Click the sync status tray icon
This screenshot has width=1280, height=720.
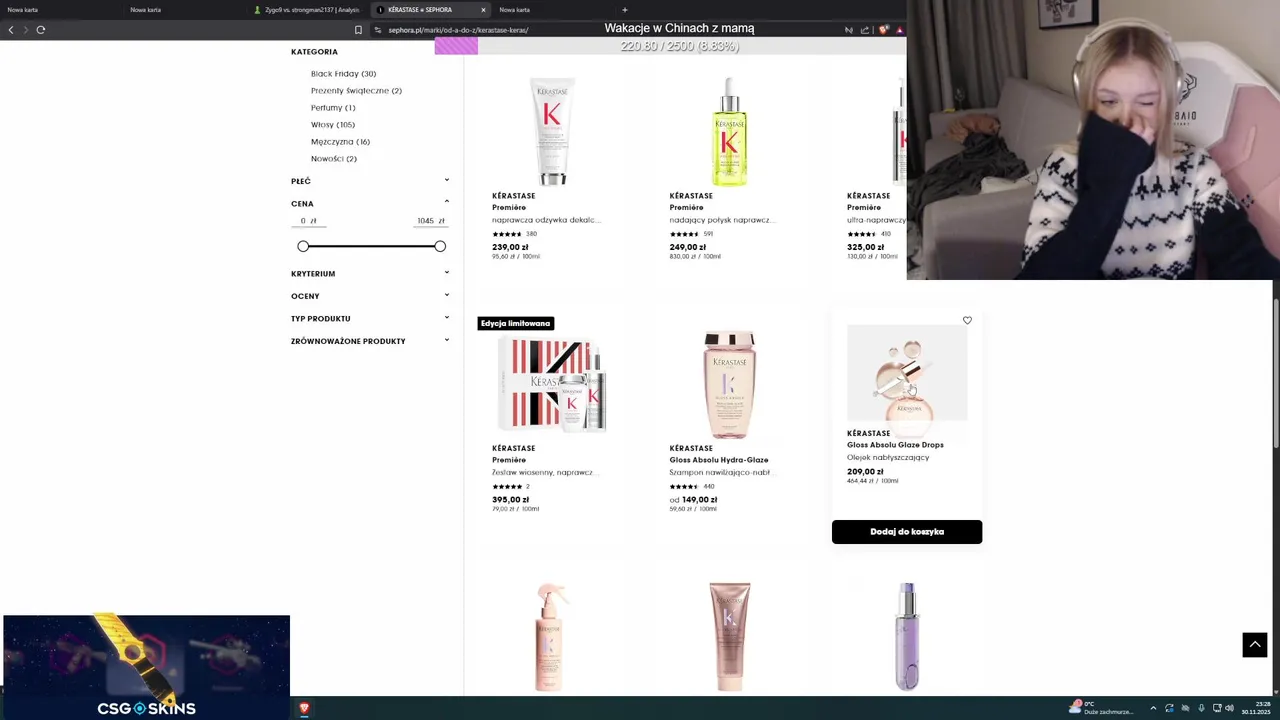click(1169, 708)
